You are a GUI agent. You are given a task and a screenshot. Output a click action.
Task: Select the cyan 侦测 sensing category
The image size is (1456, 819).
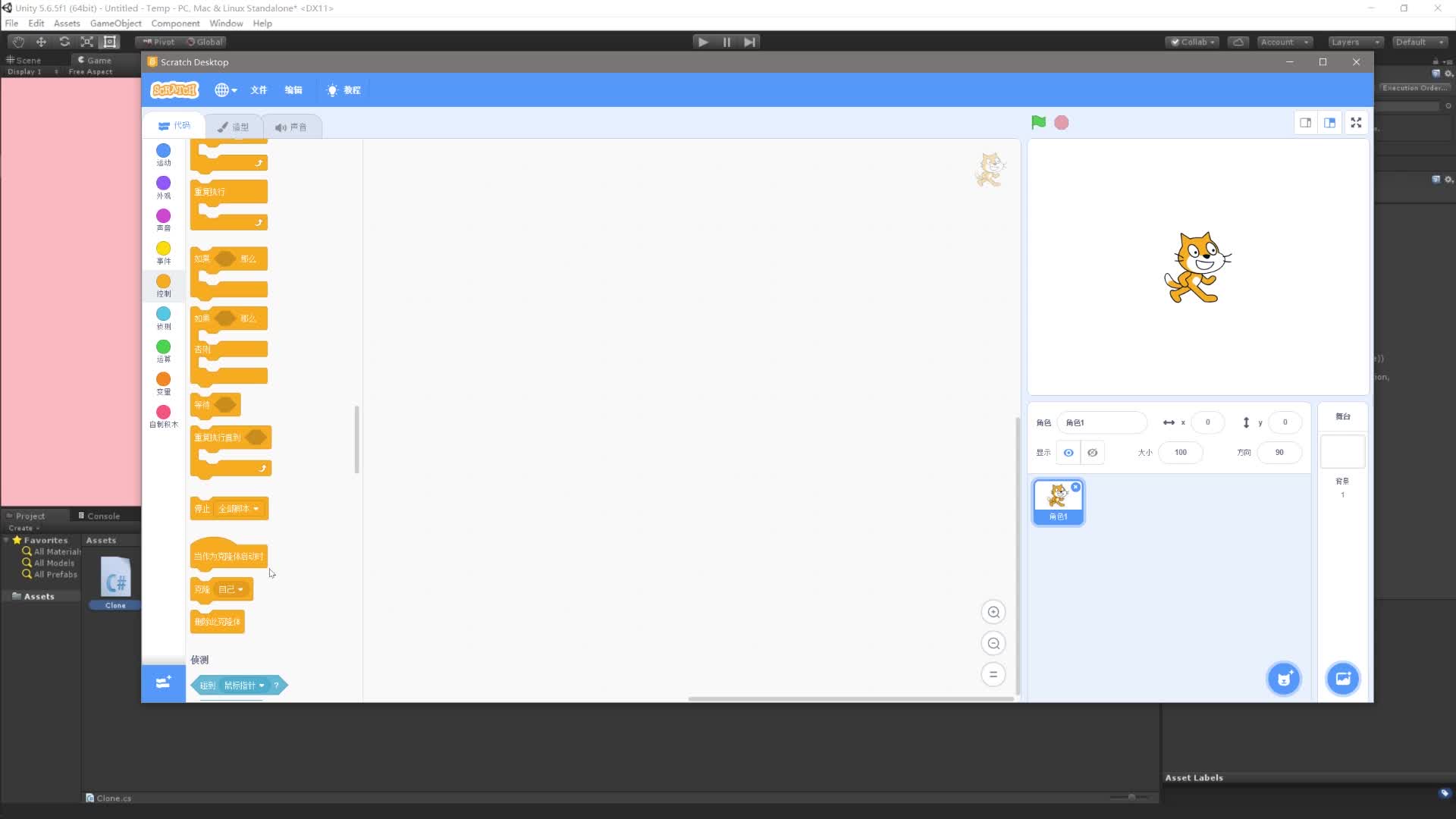point(163,318)
